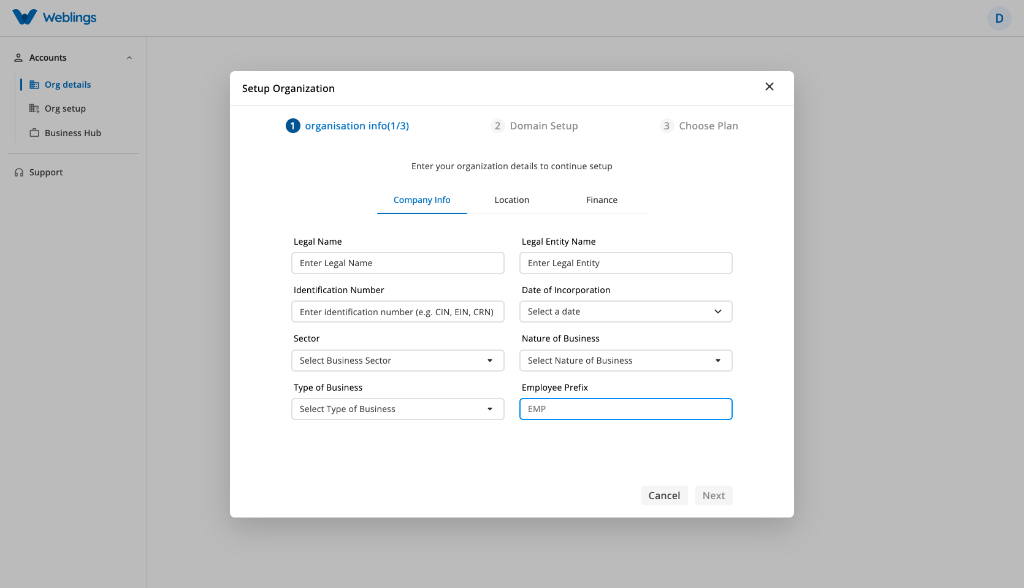Switch to the Company Info tab
Image resolution: width=1024 pixels, height=588 pixels.
point(422,200)
